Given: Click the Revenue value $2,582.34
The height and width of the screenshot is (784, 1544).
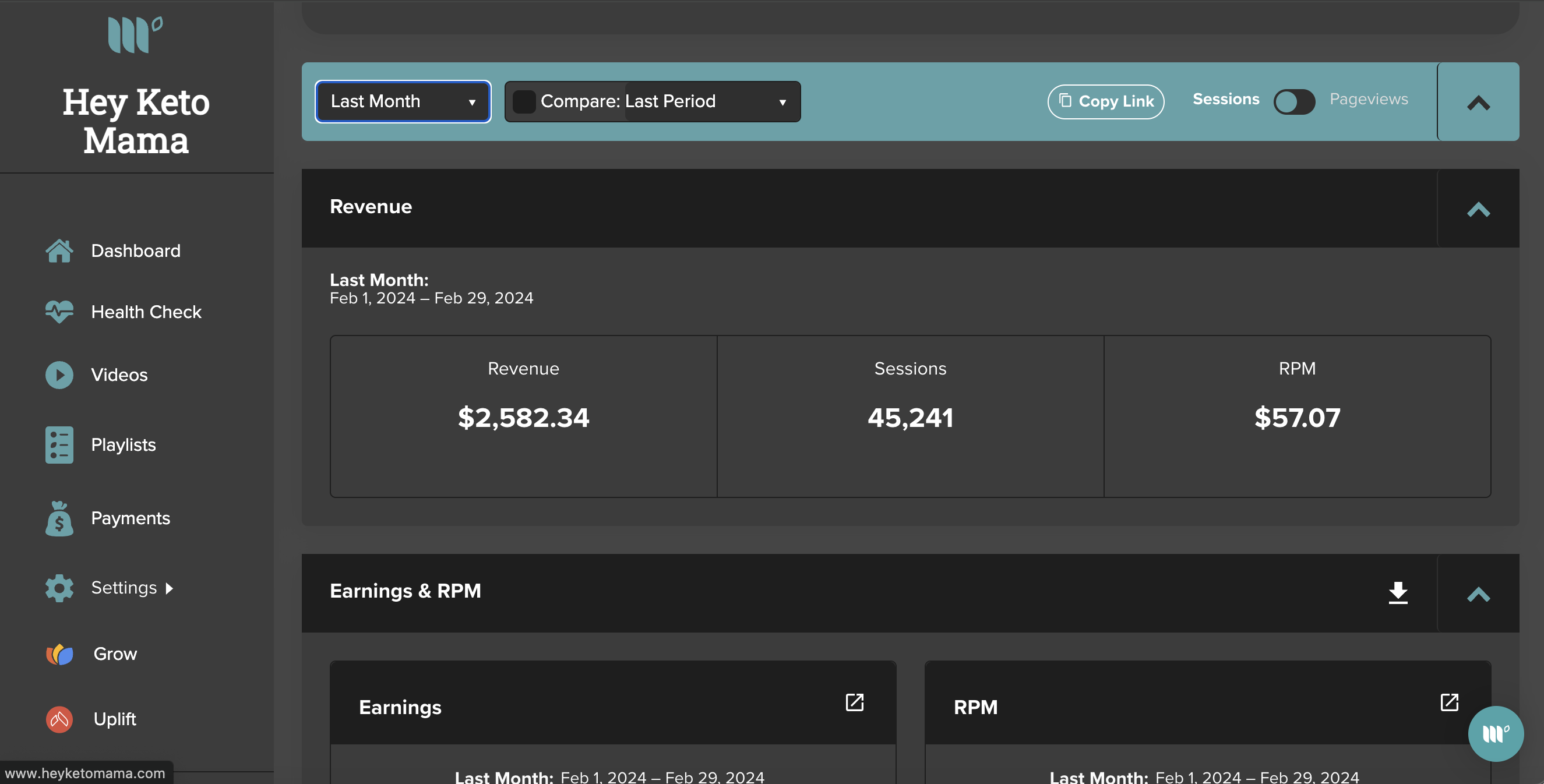Looking at the screenshot, I should 523,417.
